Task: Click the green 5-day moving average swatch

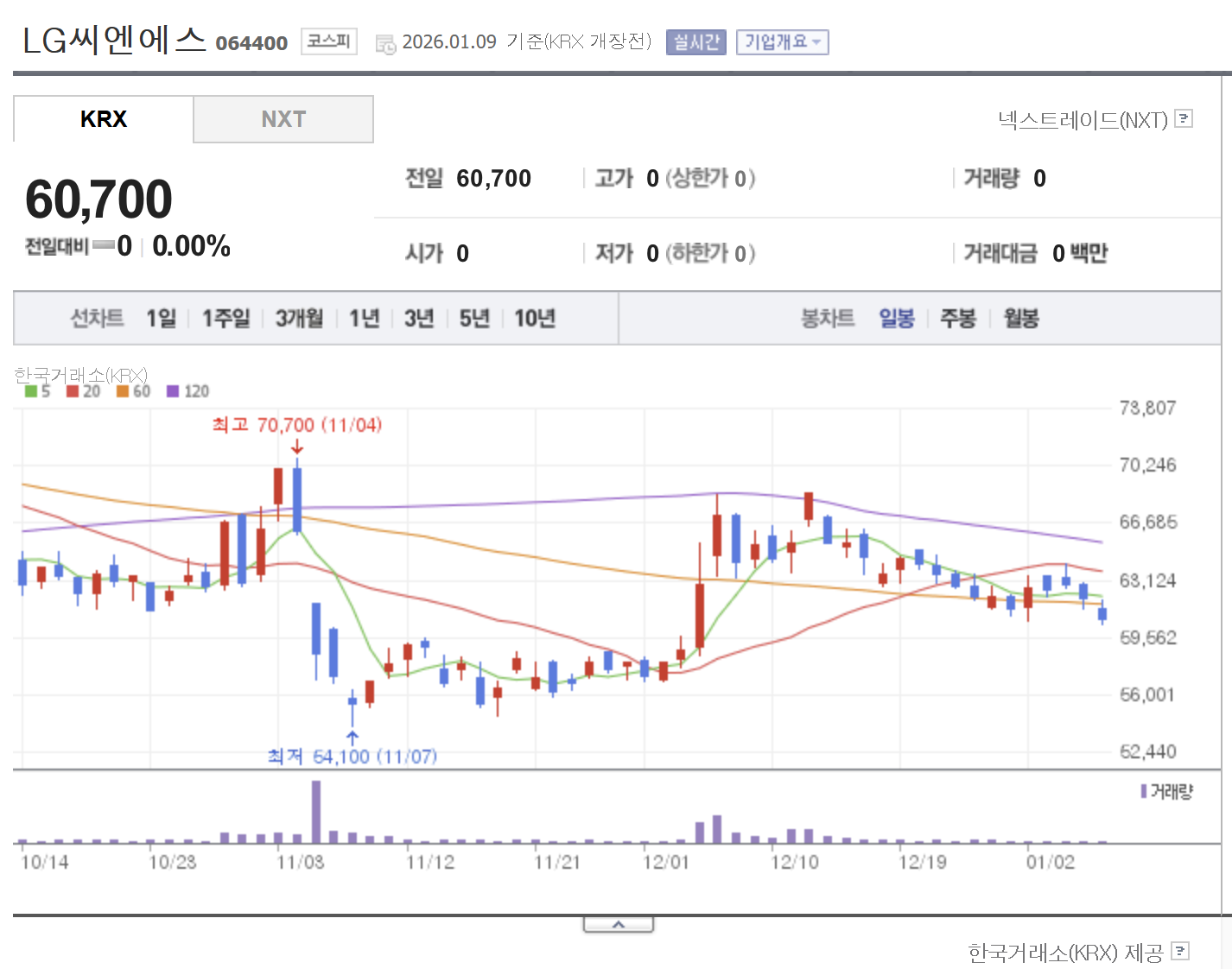Action: [x=31, y=391]
